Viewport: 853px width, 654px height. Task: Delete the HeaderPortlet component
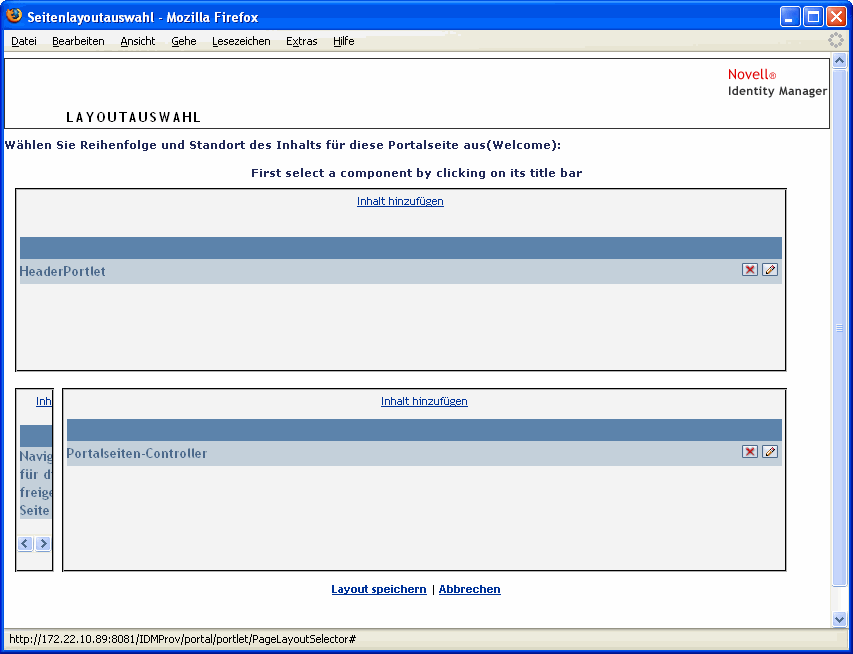coord(750,269)
